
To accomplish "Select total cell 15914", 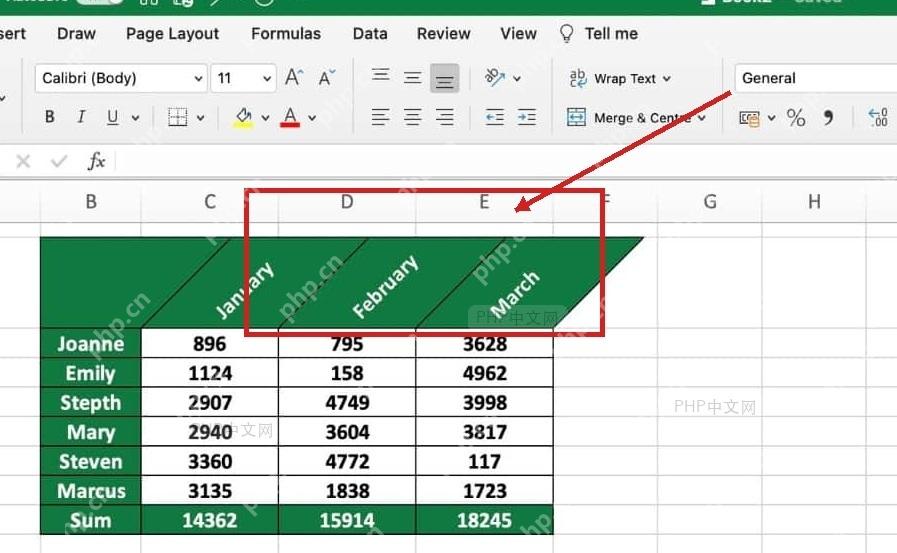I will tap(347, 520).
